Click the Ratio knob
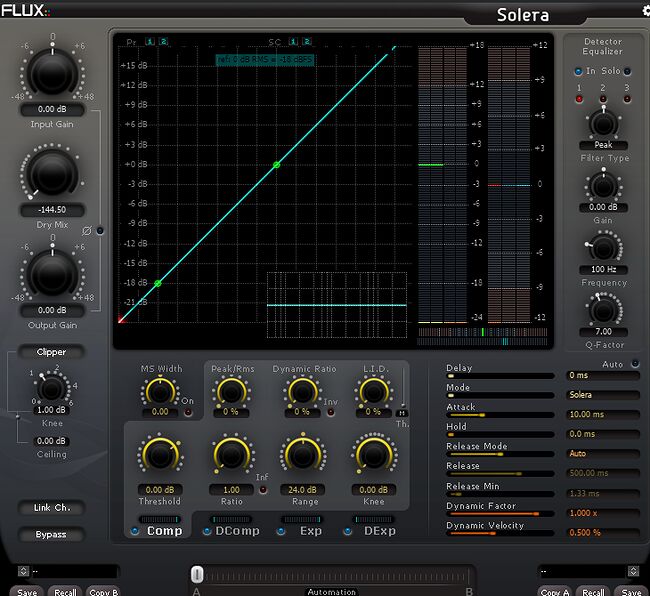Image resolution: width=650 pixels, height=596 pixels. click(232, 455)
